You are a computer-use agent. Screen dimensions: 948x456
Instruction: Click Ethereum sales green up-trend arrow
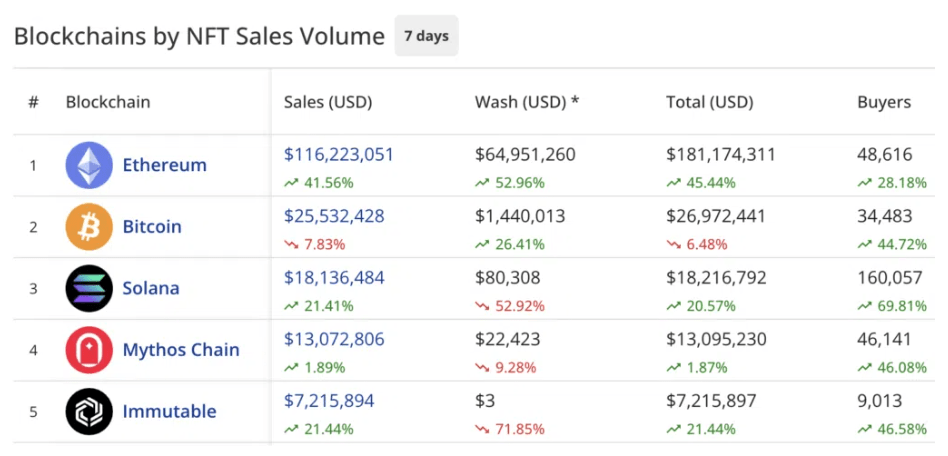[291, 183]
